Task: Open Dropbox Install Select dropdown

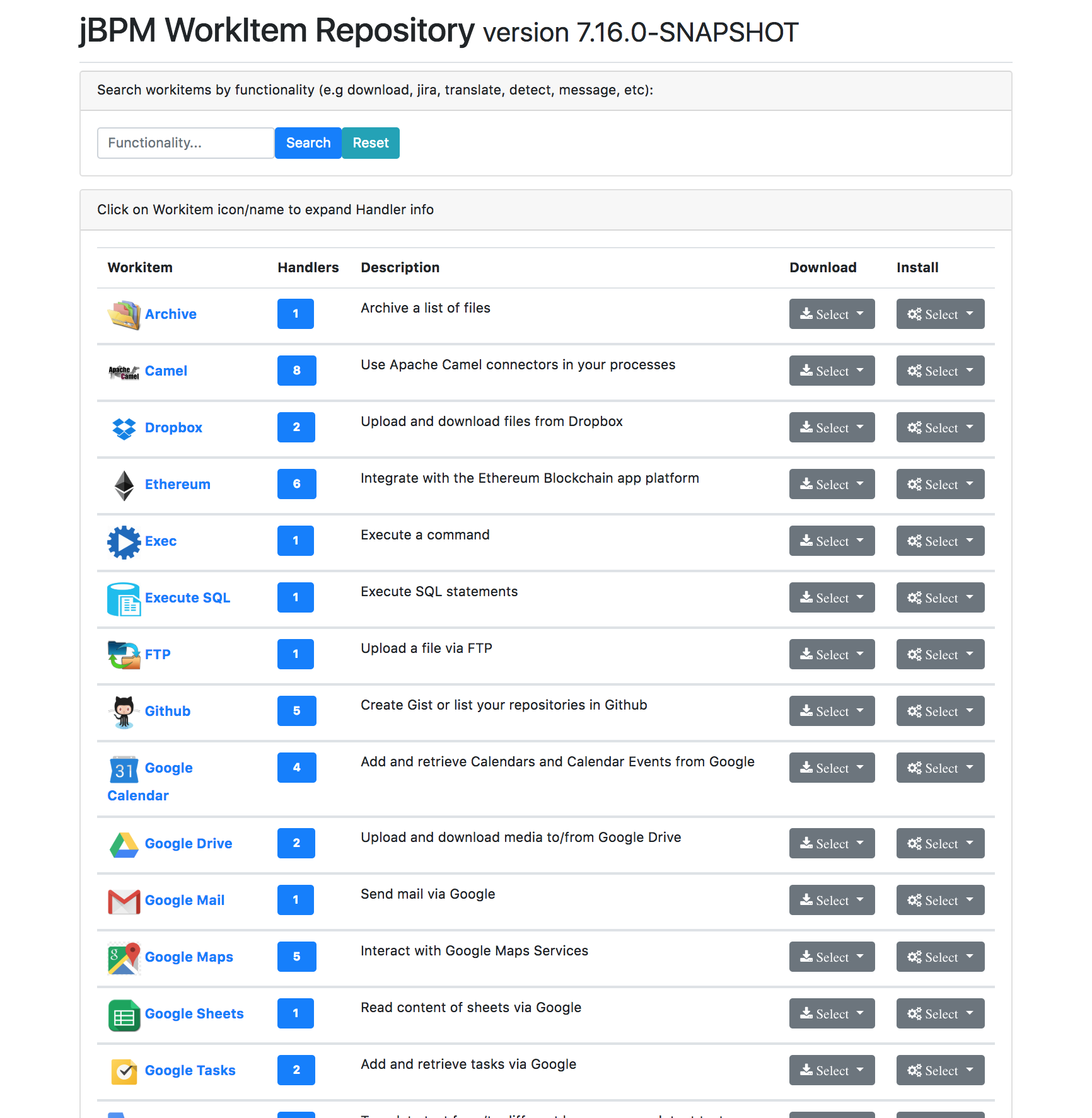Action: pyautogui.click(x=941, y=427)
